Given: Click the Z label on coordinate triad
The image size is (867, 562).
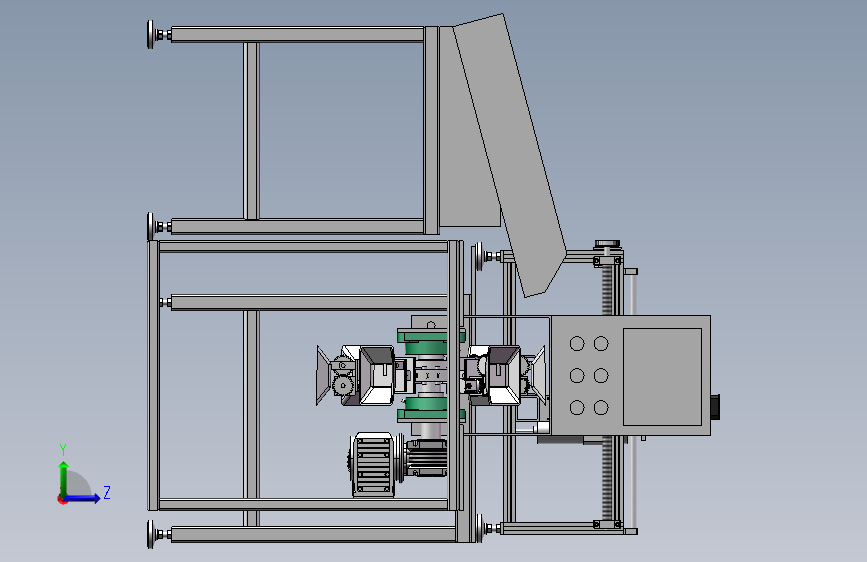Looking at the screenshot, I should (x=107, y=492).
